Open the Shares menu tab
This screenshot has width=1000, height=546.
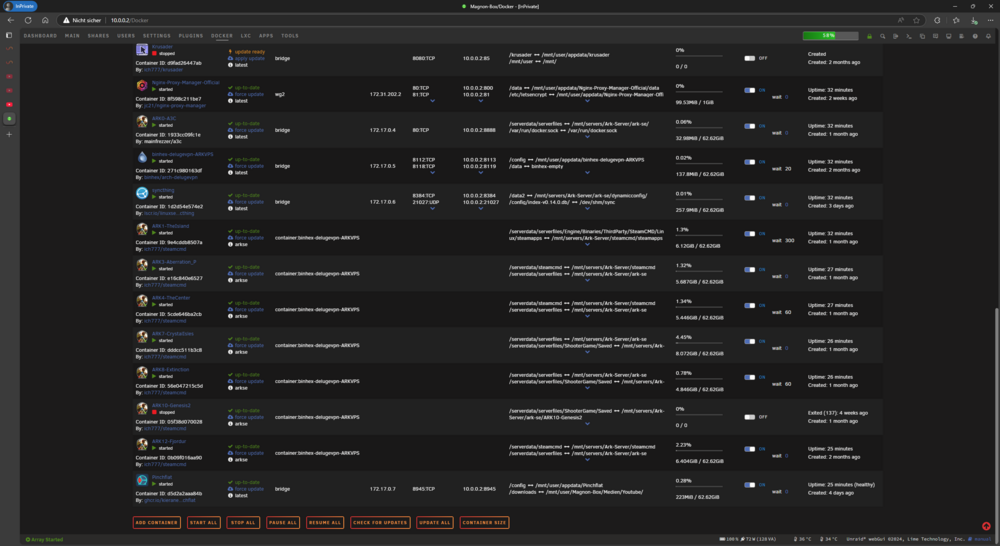coord(98,36)
